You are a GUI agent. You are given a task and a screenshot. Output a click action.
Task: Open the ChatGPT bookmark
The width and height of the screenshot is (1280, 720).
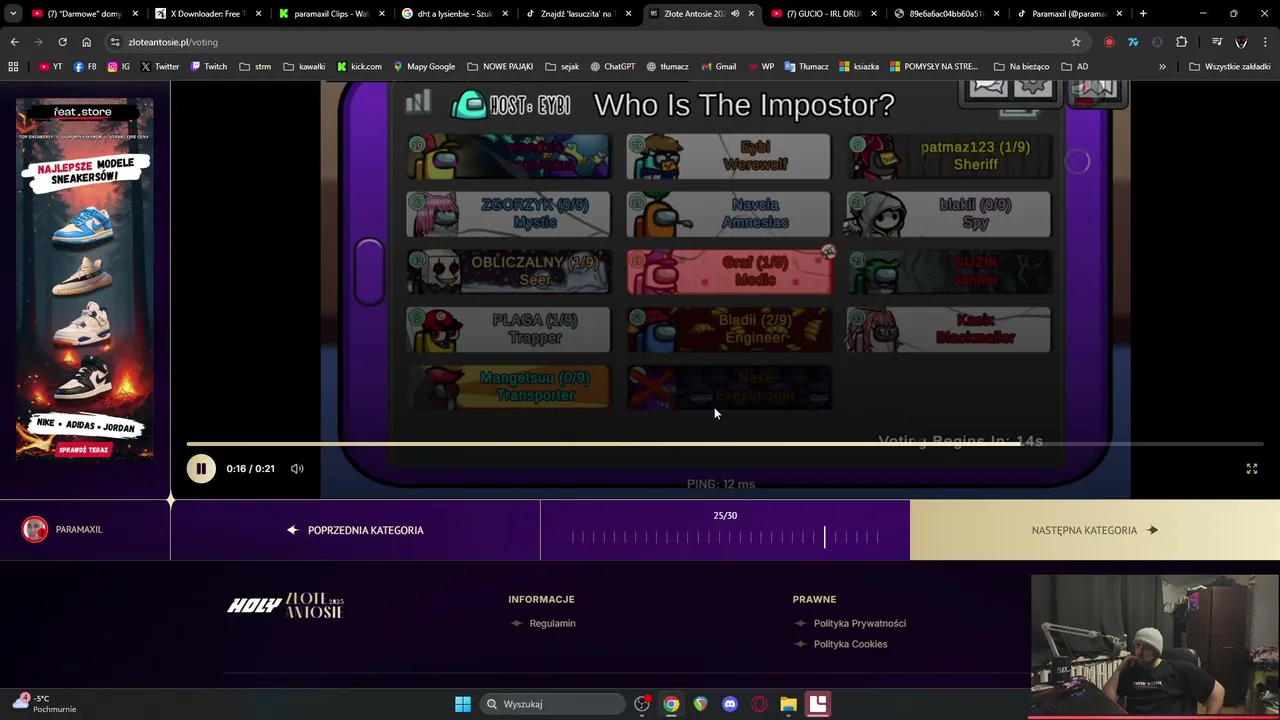(612, 66)
